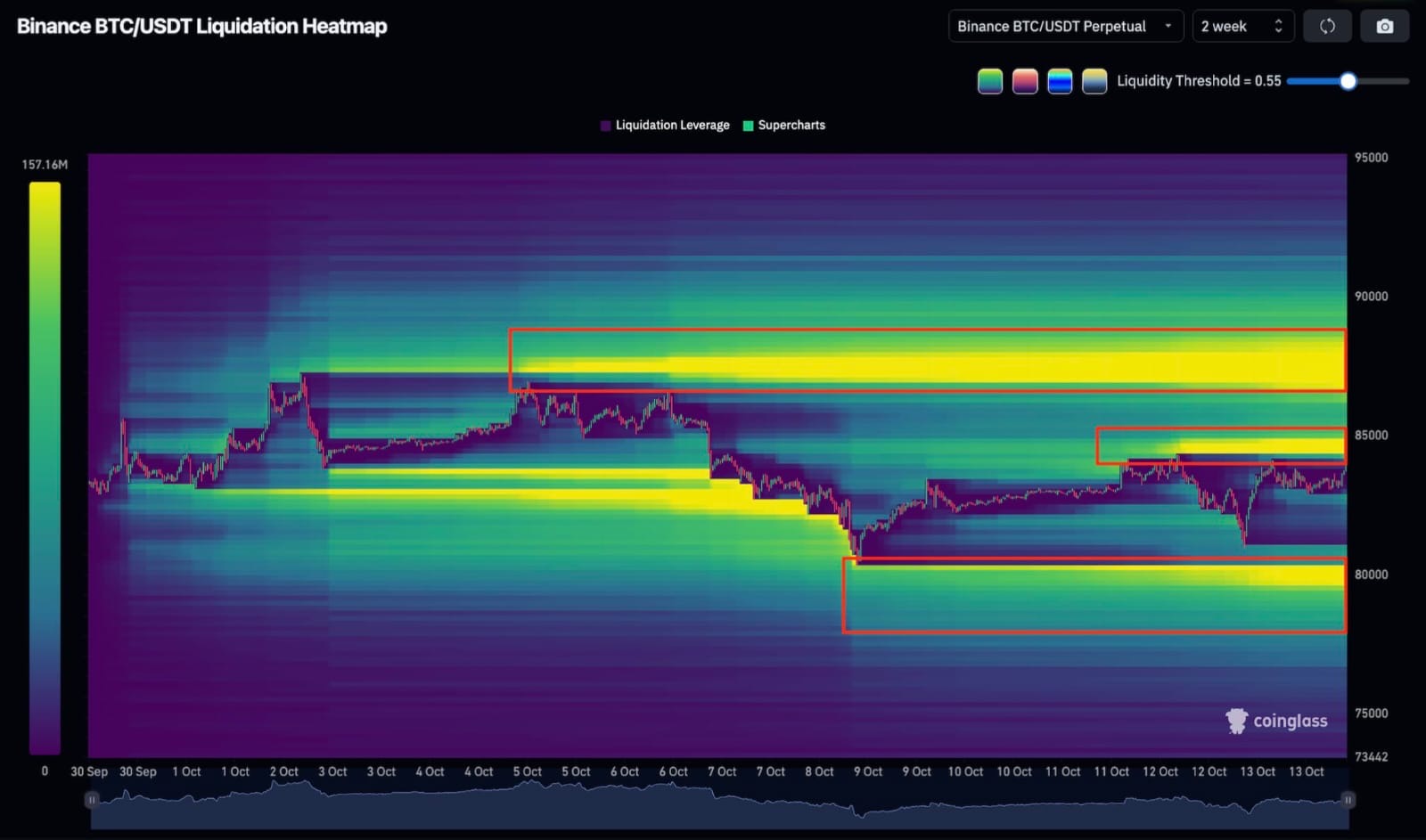Click the mini price chart in range navigator
This screenshot has width=1426, height=840.
tap(719, 804)
